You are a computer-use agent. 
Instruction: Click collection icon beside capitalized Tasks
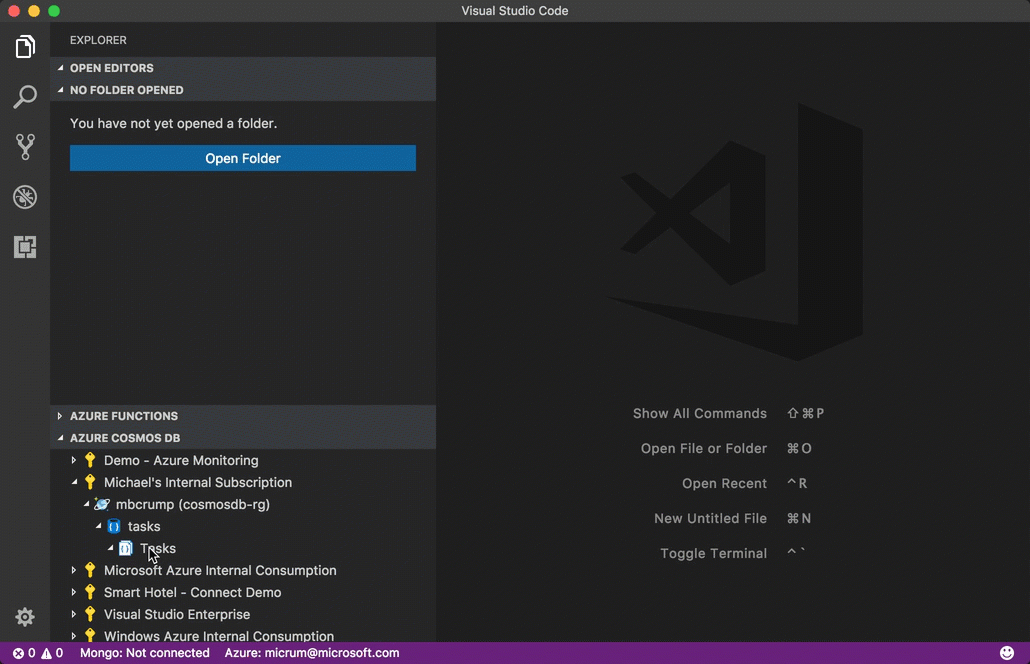tap(125, 548)
